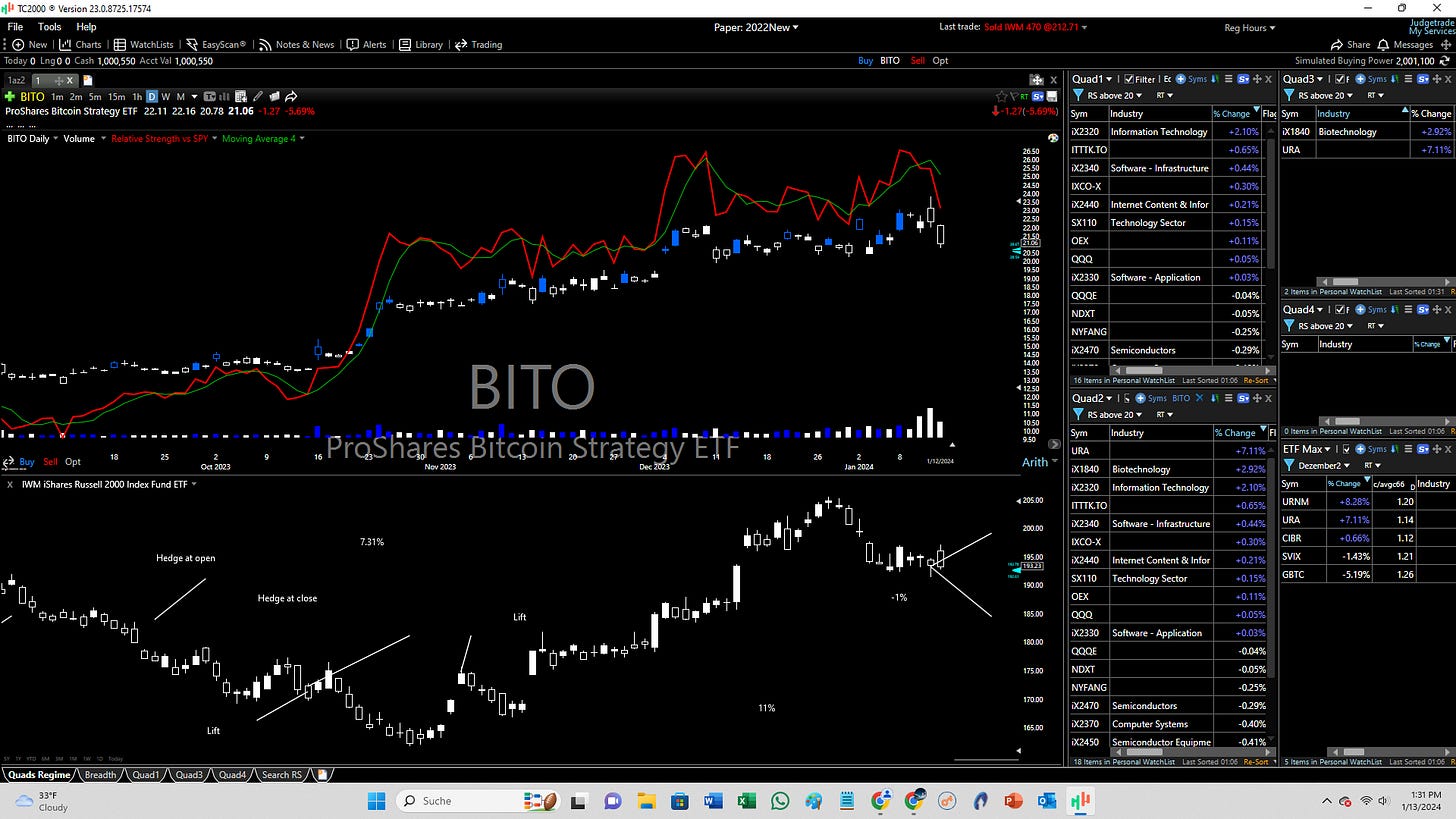Switch to the Quad4 layout tab

[232, 775]
